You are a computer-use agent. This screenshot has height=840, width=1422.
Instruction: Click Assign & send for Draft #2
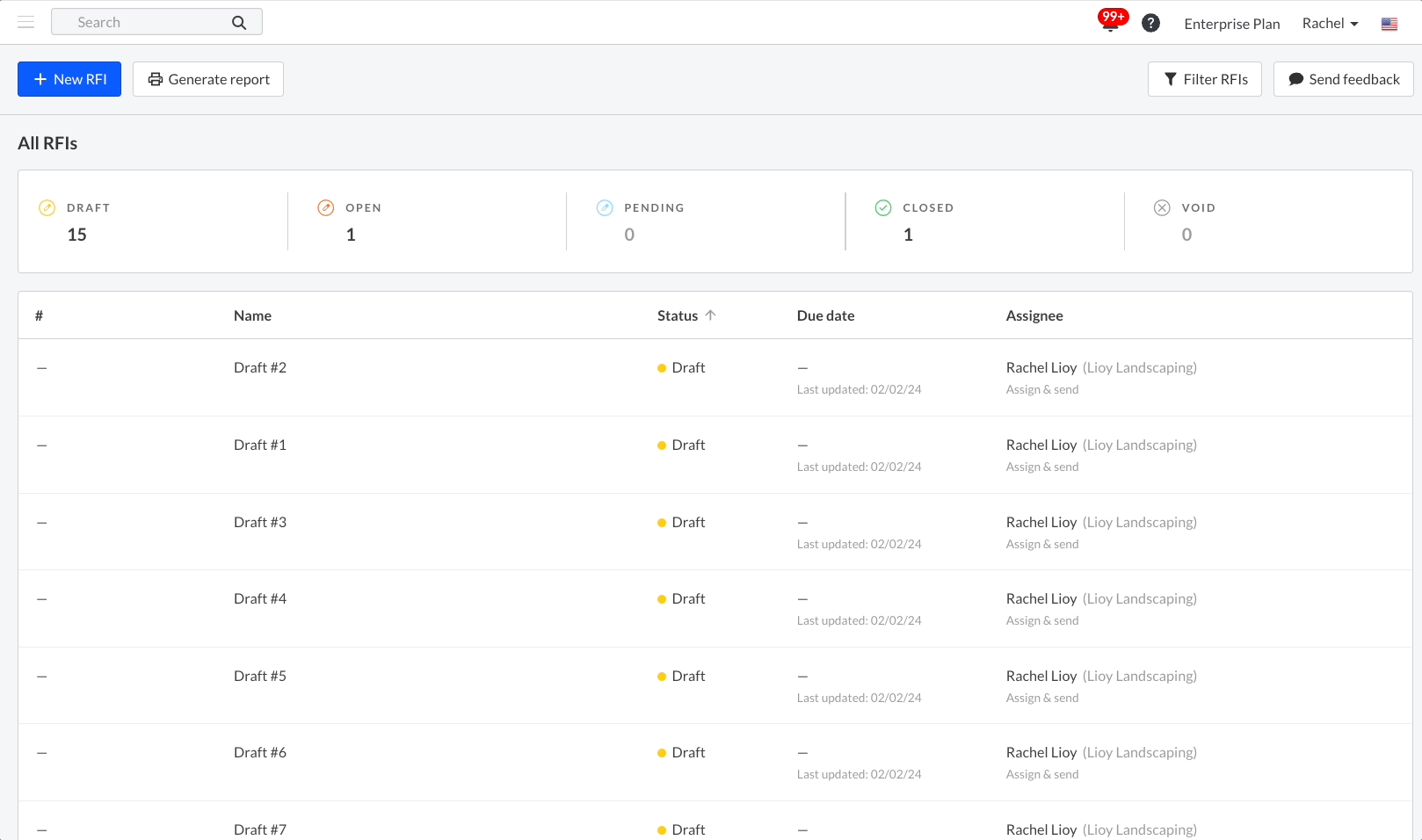(x=1041, y=389)
